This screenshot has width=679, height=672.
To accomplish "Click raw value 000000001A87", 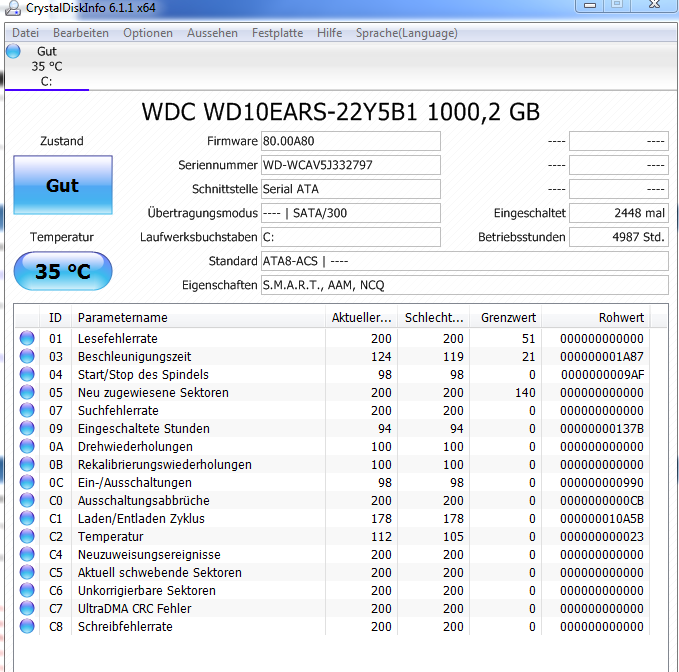I will [601, 356].
